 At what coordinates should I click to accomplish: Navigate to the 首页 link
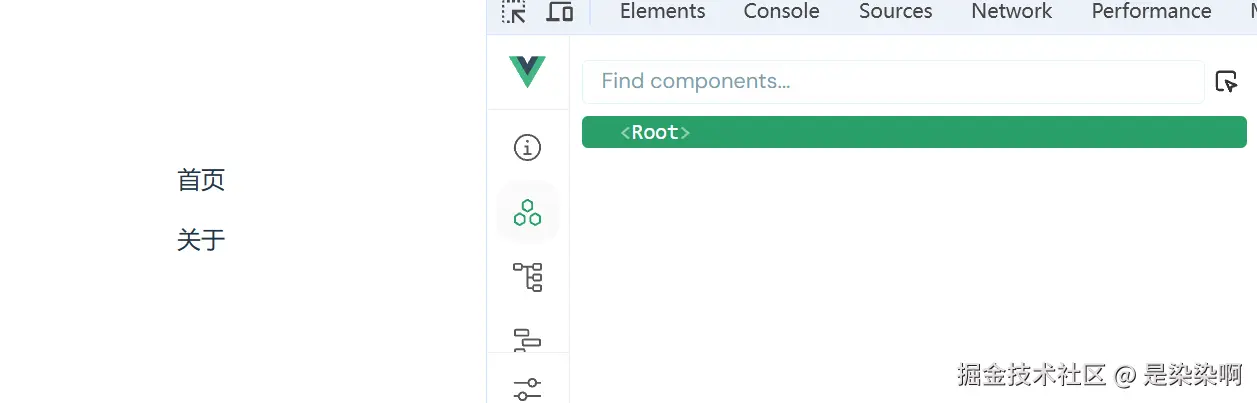[201, 180]
